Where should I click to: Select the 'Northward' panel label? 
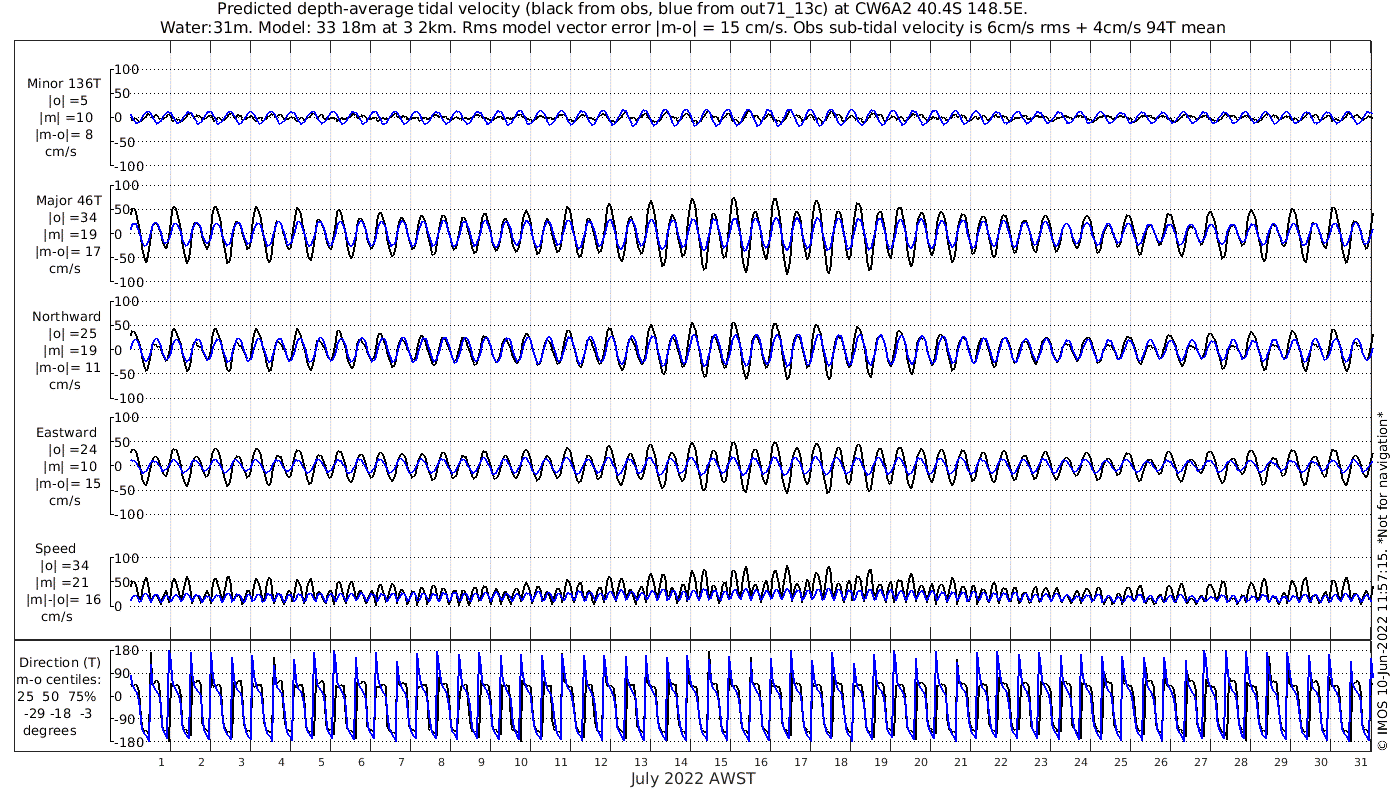click(x=66, y=316)
